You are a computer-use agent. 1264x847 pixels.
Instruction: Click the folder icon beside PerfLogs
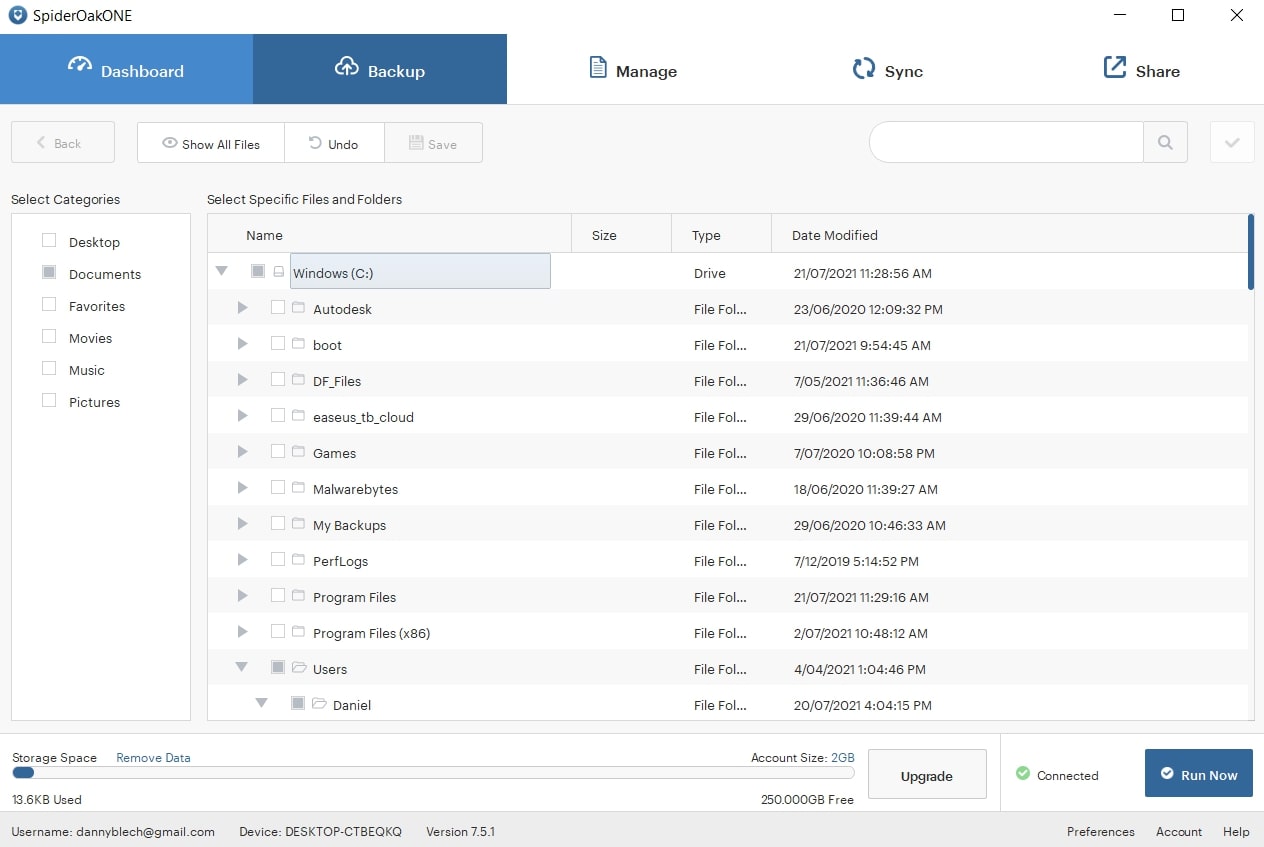298,560
